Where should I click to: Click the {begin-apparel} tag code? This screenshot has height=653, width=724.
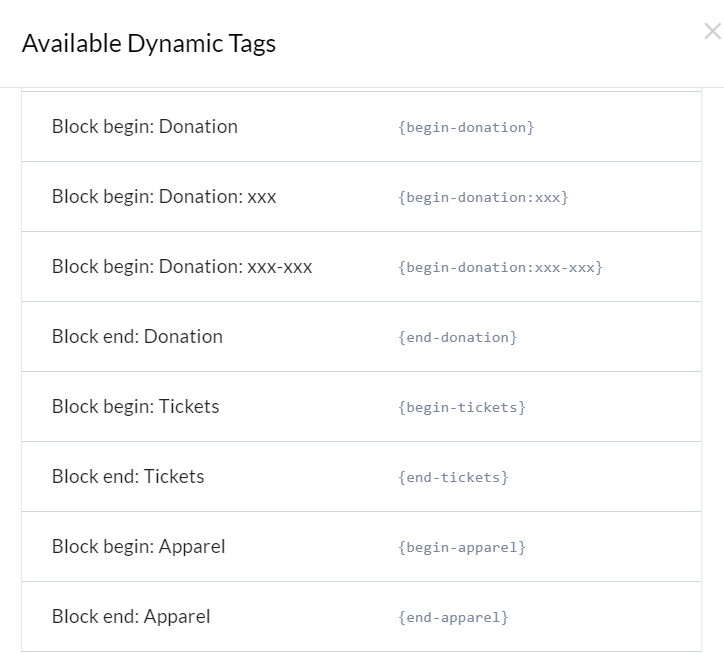coord(461,547)
